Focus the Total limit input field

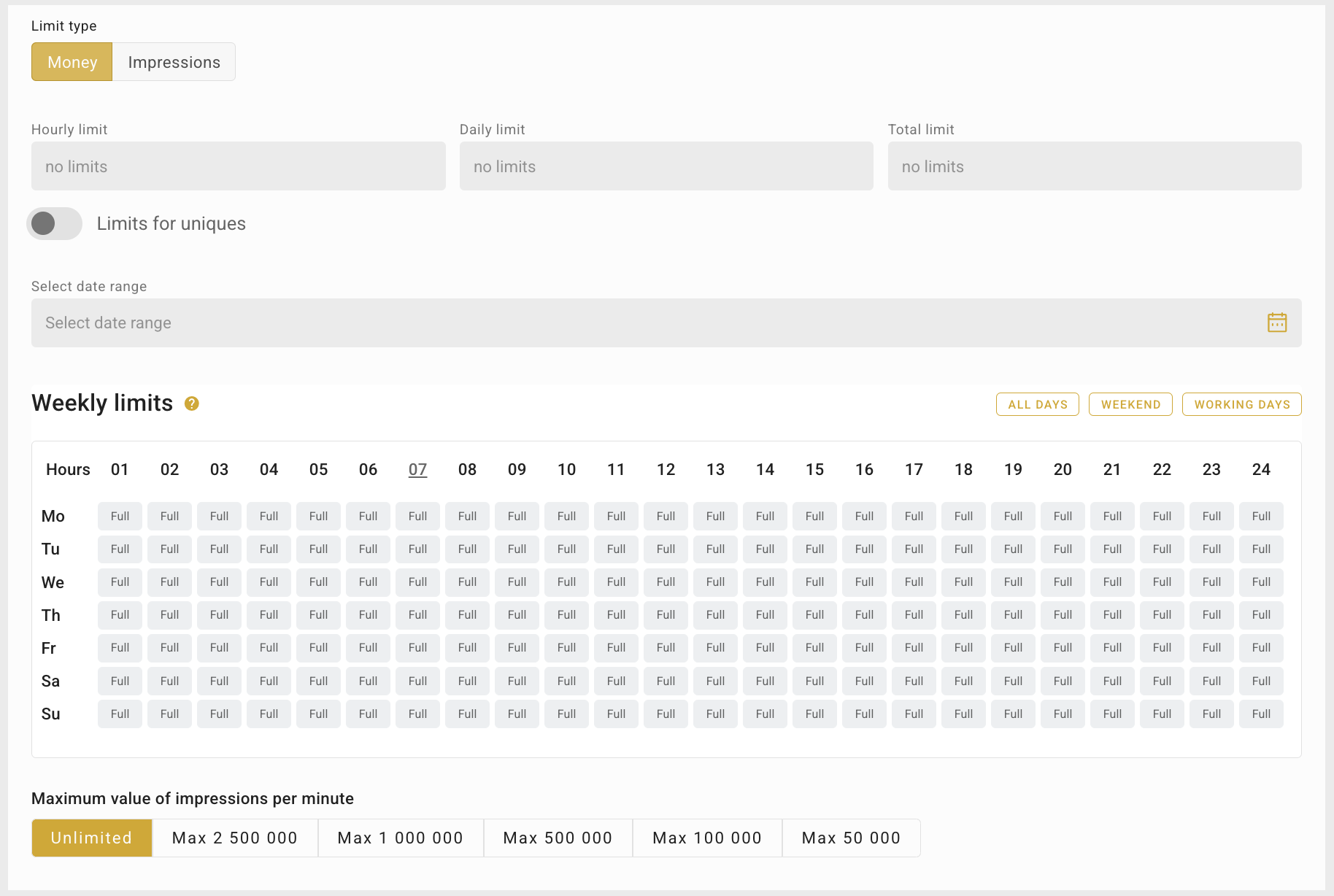tap(1094, 166)
